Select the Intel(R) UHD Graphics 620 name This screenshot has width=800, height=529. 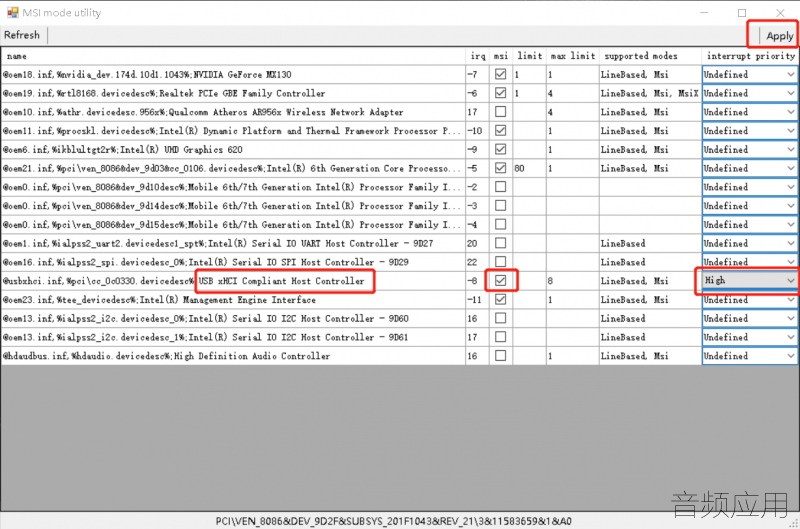pyautogui.click(x=233, y=149)
